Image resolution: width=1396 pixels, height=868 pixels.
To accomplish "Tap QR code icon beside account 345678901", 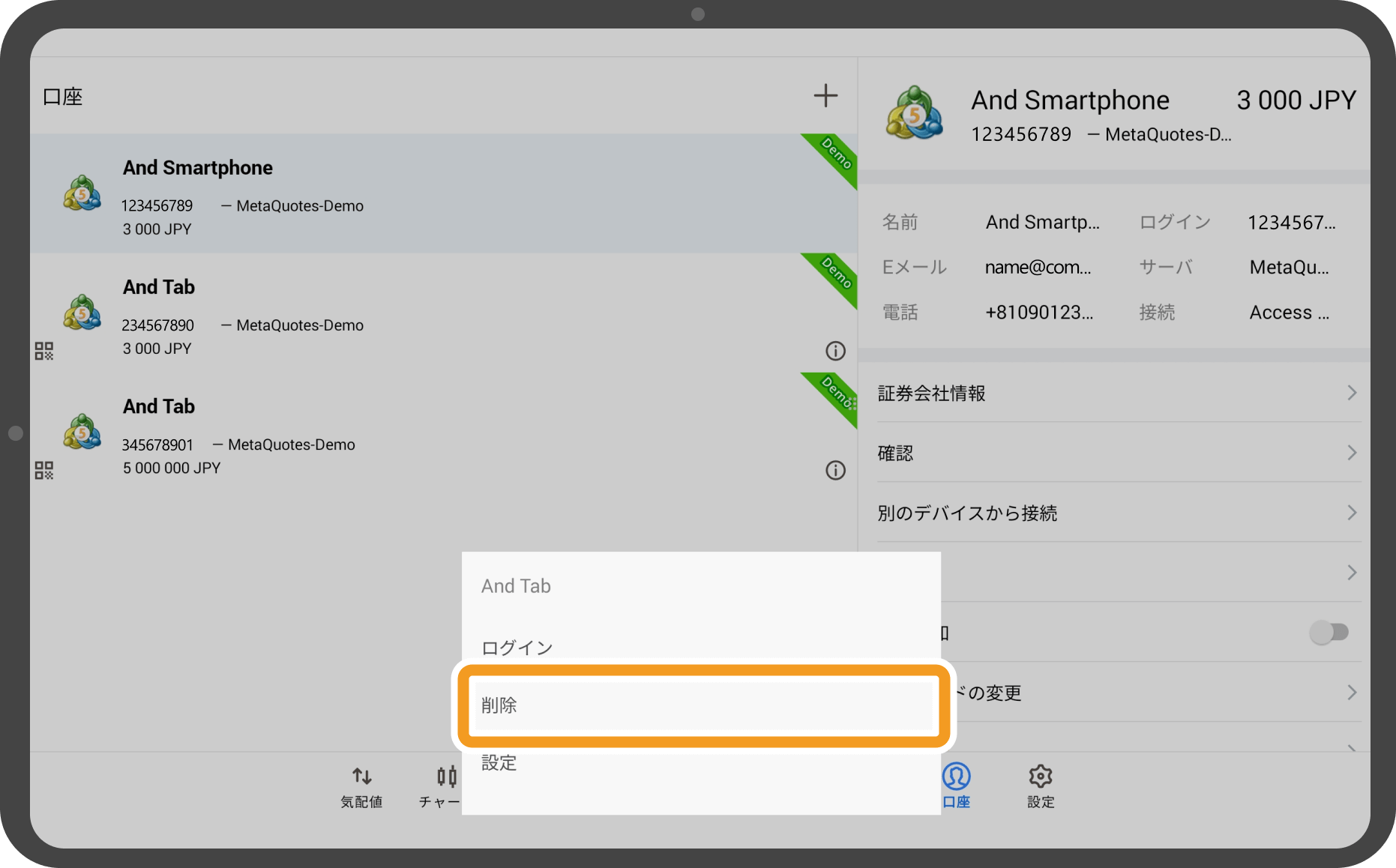I will click(x=44, y=470).
